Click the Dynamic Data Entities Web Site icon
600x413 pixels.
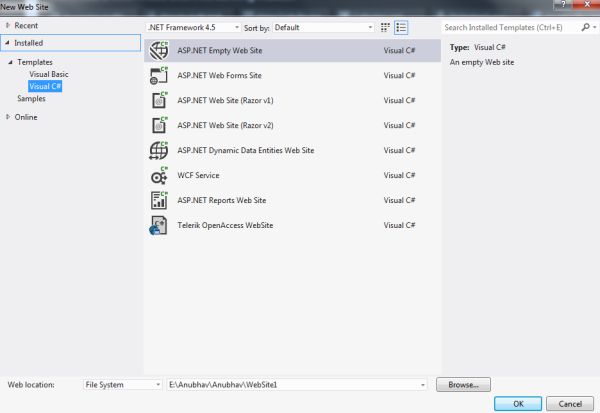pyautogui.click(x=159, y=150)
